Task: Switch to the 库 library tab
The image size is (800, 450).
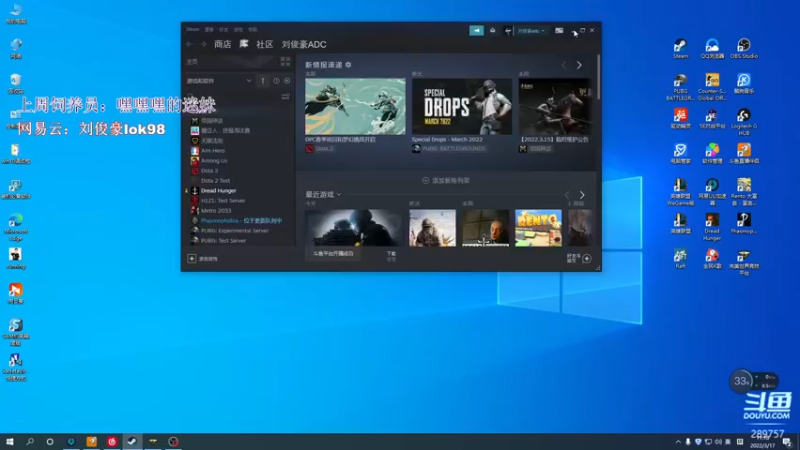Action: (x=244, y=44)
